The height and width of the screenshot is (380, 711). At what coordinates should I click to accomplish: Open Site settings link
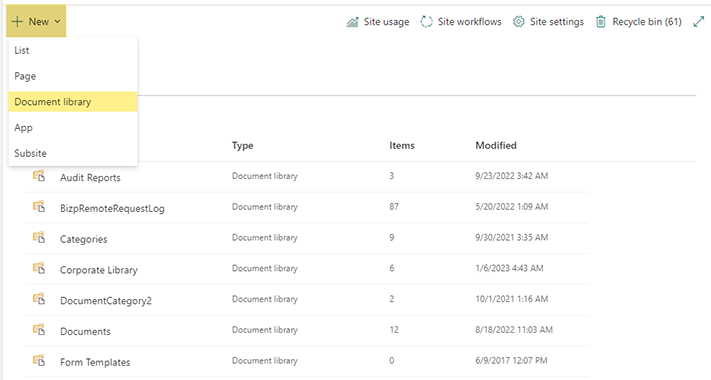(x=557, y=22)
